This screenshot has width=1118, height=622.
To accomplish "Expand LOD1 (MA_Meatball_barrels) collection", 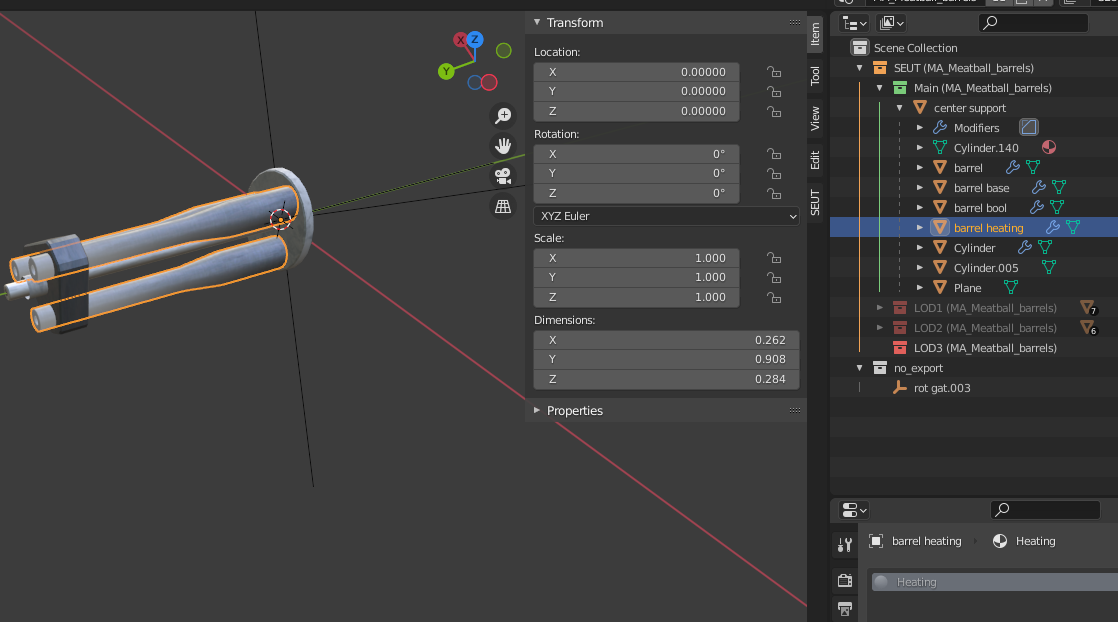I will 880,307.
